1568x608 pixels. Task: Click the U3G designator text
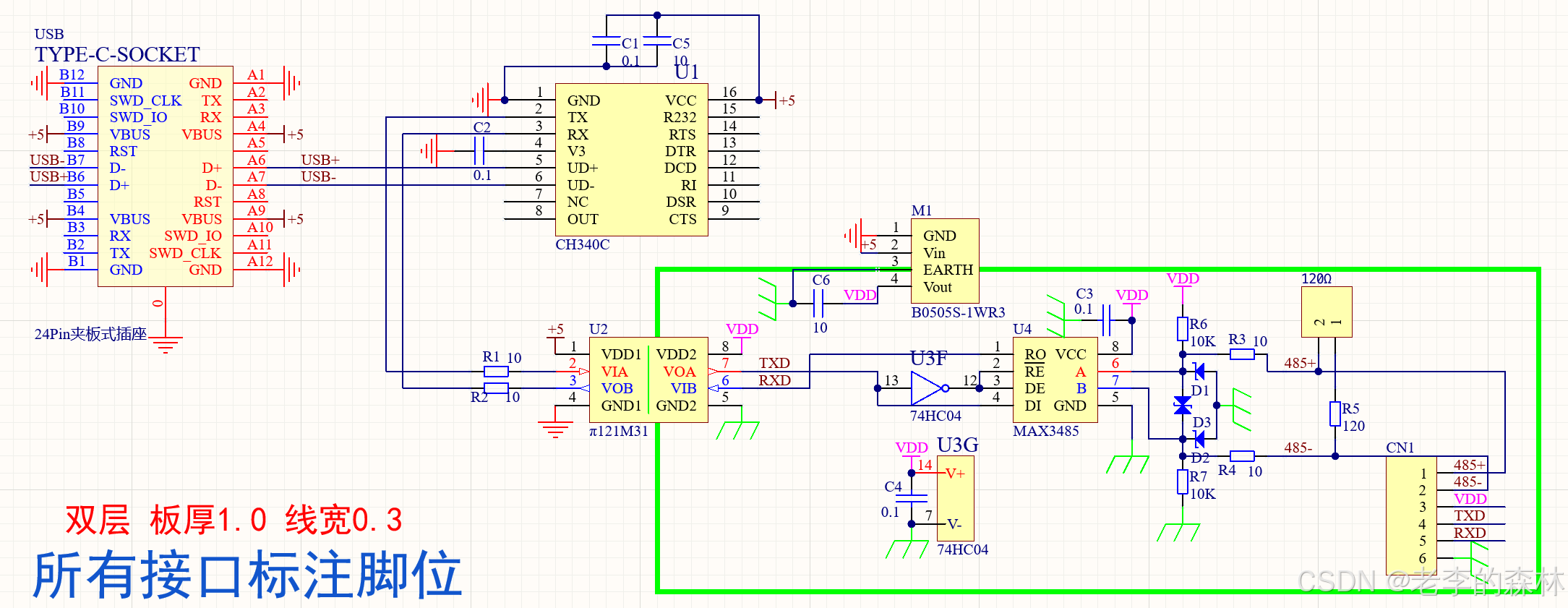[958, 445]
